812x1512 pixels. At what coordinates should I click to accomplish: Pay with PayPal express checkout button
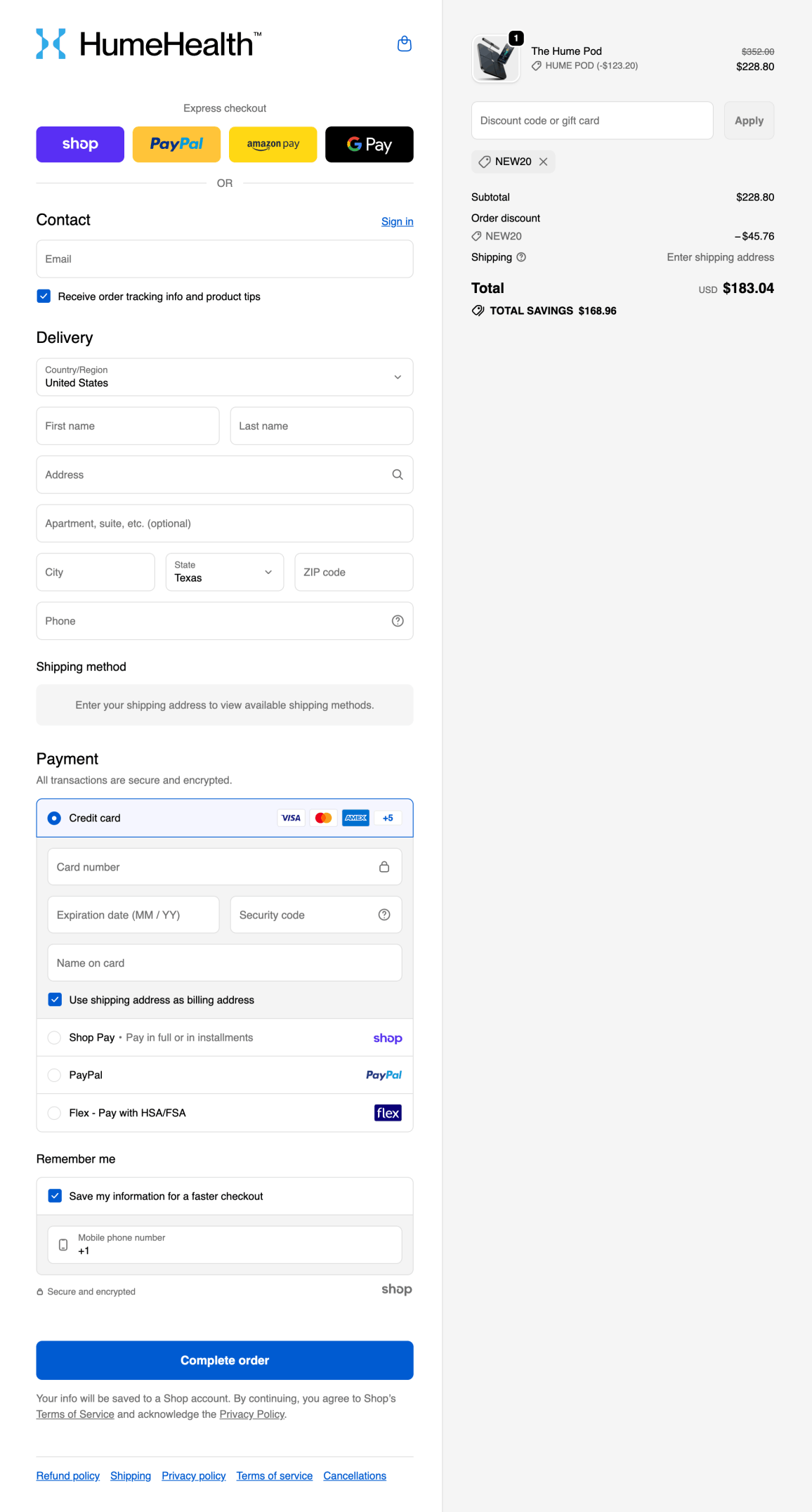point(176,144)
